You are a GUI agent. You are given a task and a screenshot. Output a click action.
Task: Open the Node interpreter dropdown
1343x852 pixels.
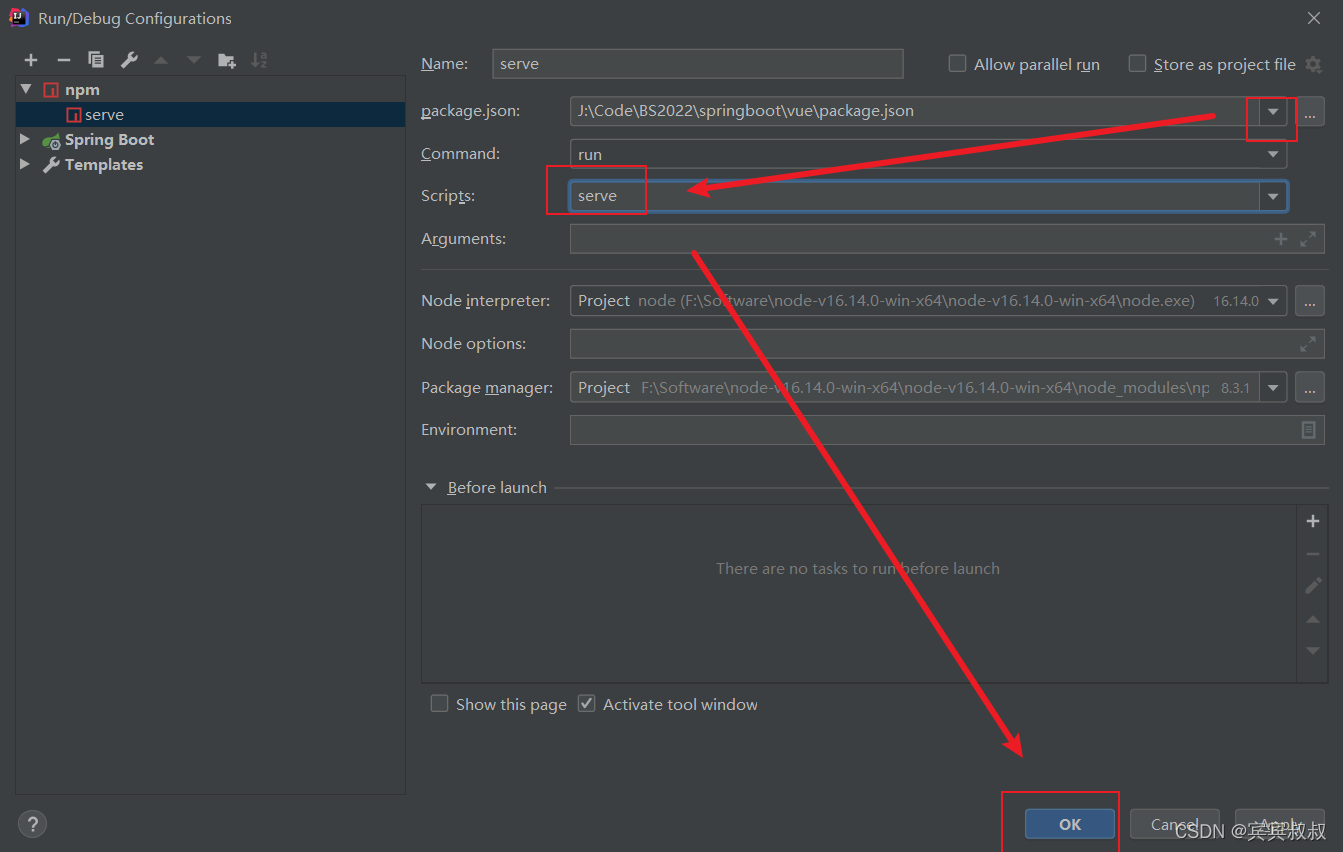tap(1273, 301)
